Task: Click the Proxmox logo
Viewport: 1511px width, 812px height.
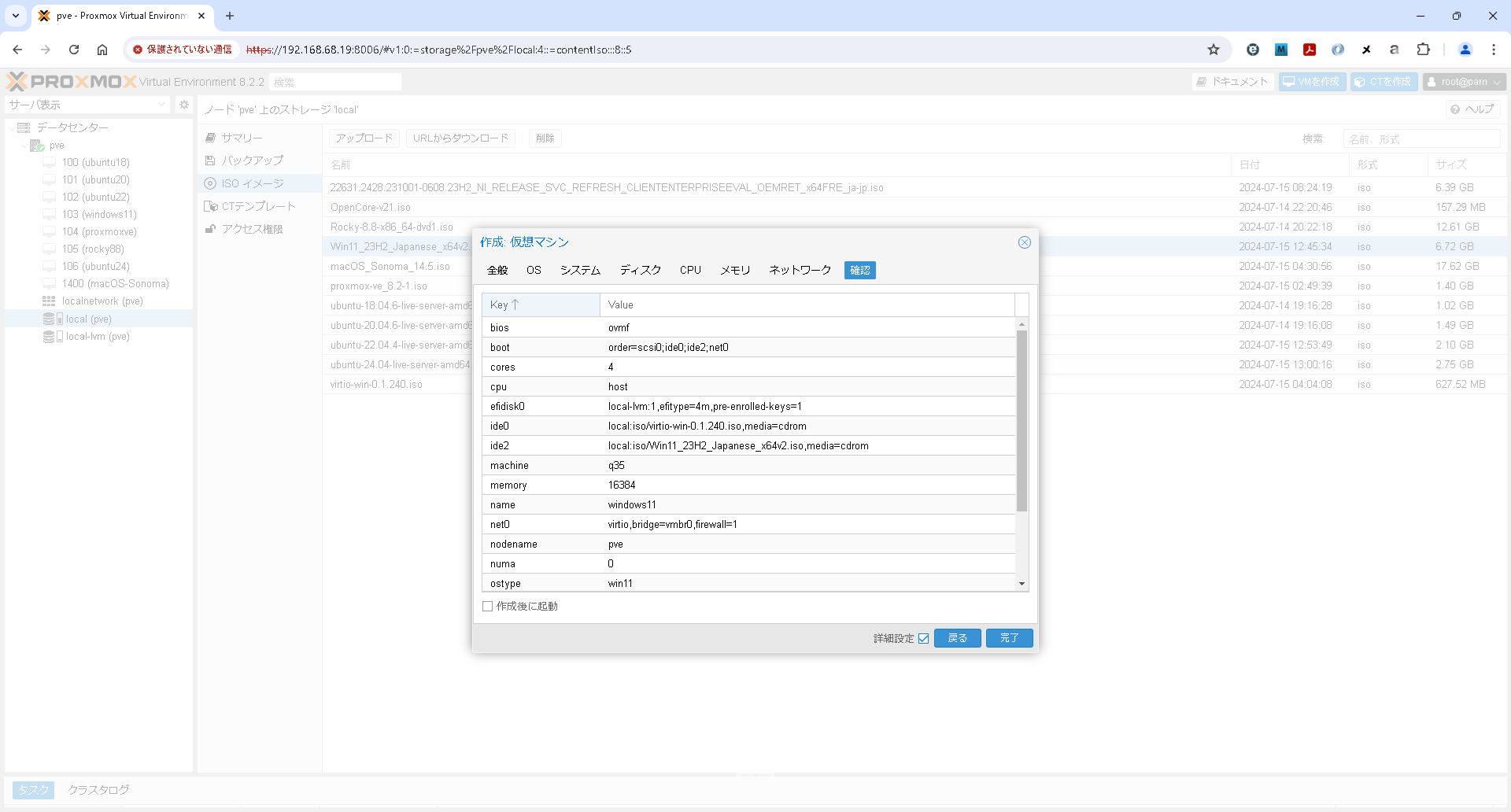Action: (72, 82)
